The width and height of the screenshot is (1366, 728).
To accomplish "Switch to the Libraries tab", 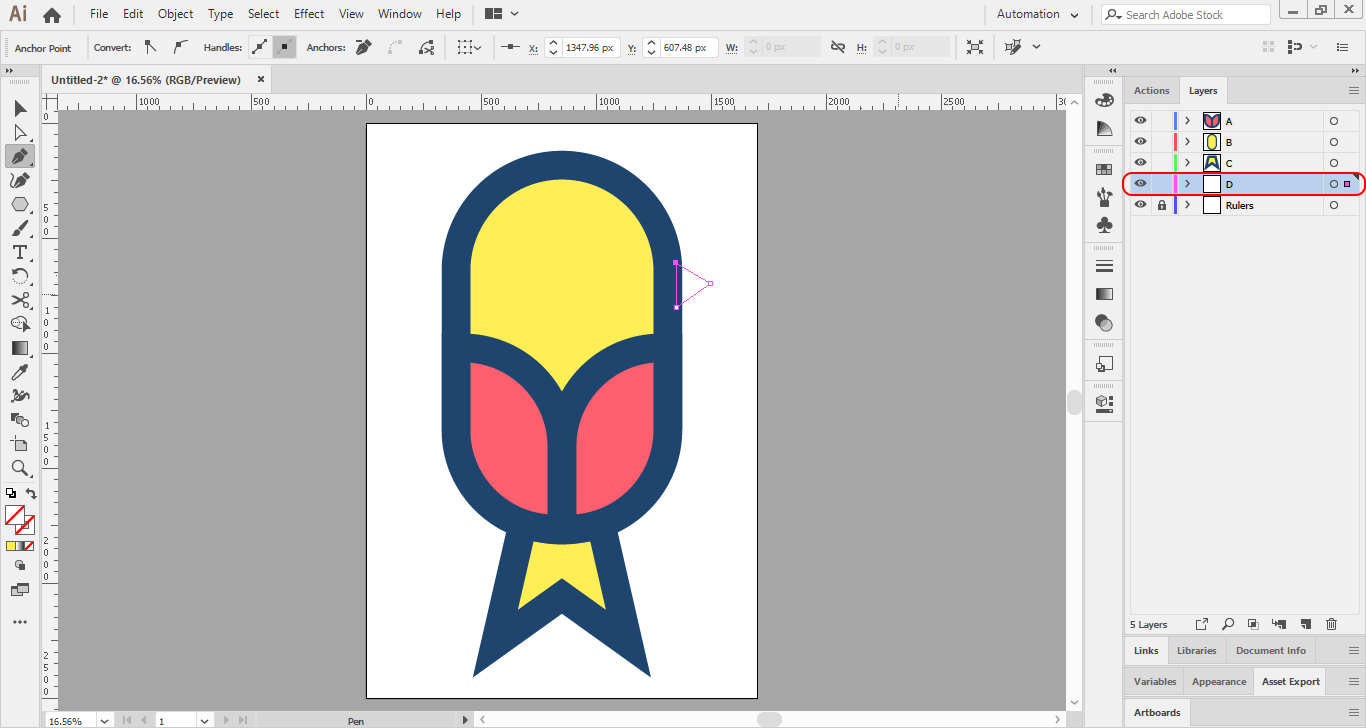I will (1196, 650).
